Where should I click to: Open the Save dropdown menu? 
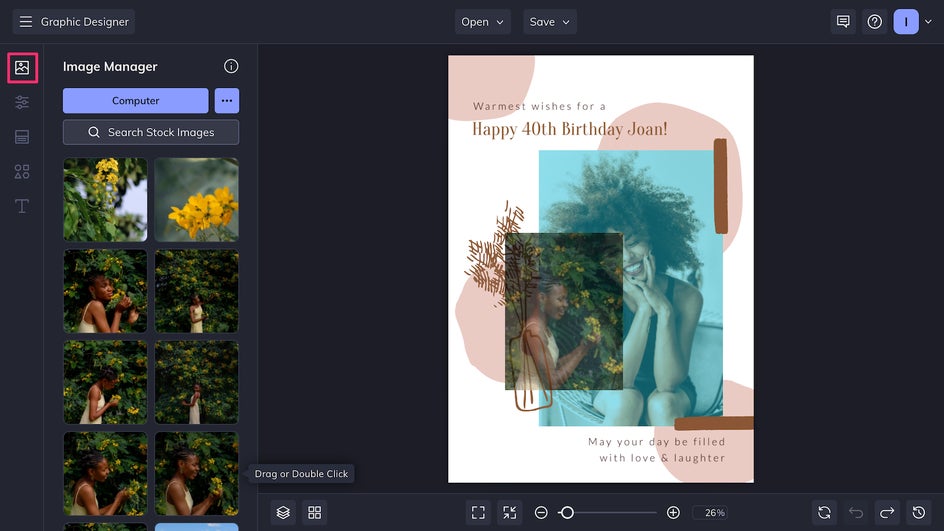(550, 22)
